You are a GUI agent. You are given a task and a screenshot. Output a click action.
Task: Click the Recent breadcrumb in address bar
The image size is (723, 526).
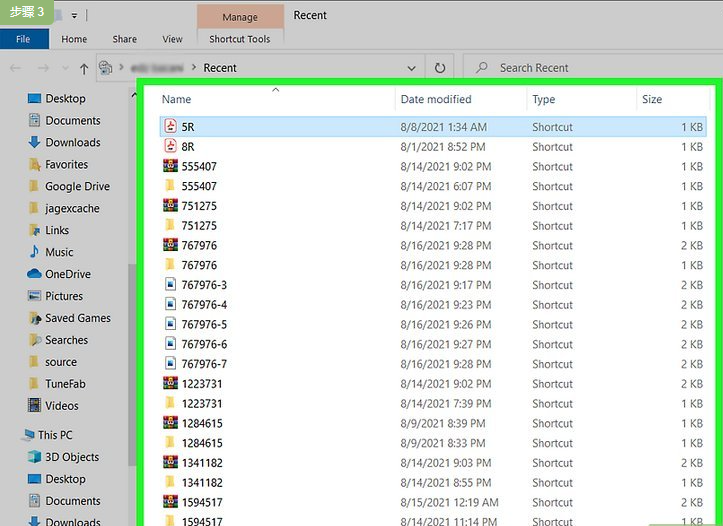220,68
